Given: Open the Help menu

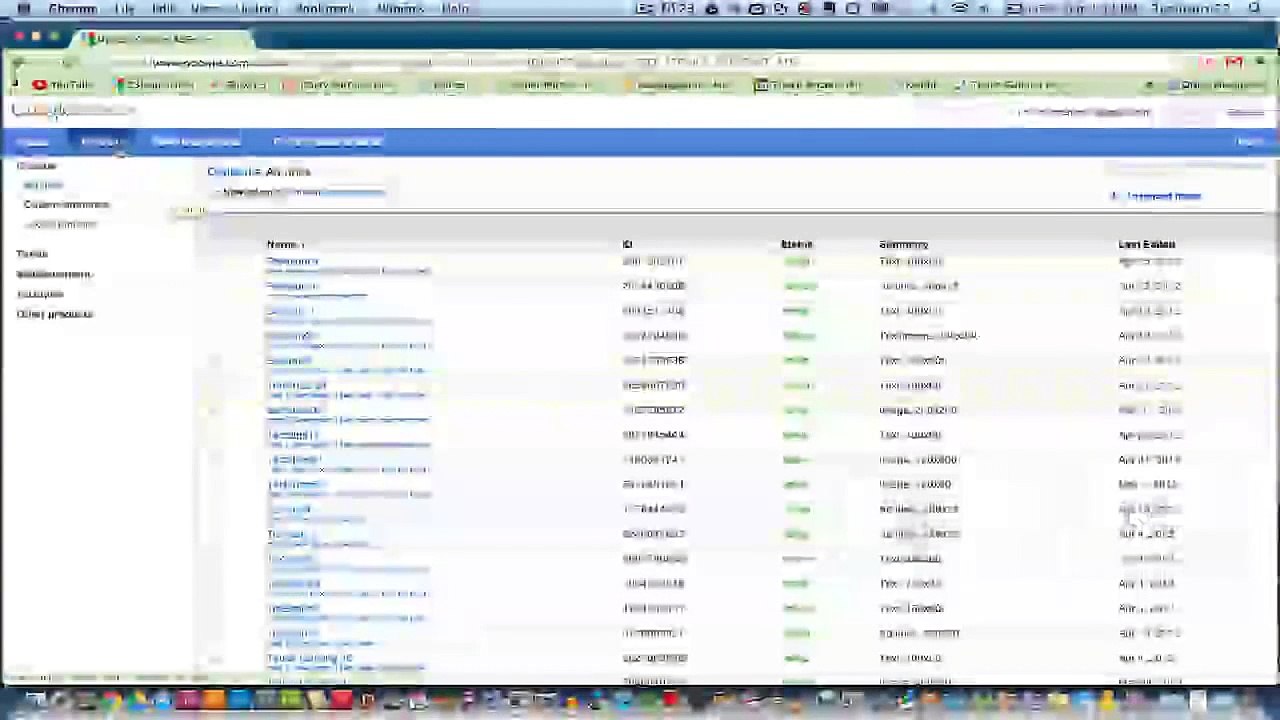Looking at the screenshot, I should pyautogui.click(x=455, y=8).
